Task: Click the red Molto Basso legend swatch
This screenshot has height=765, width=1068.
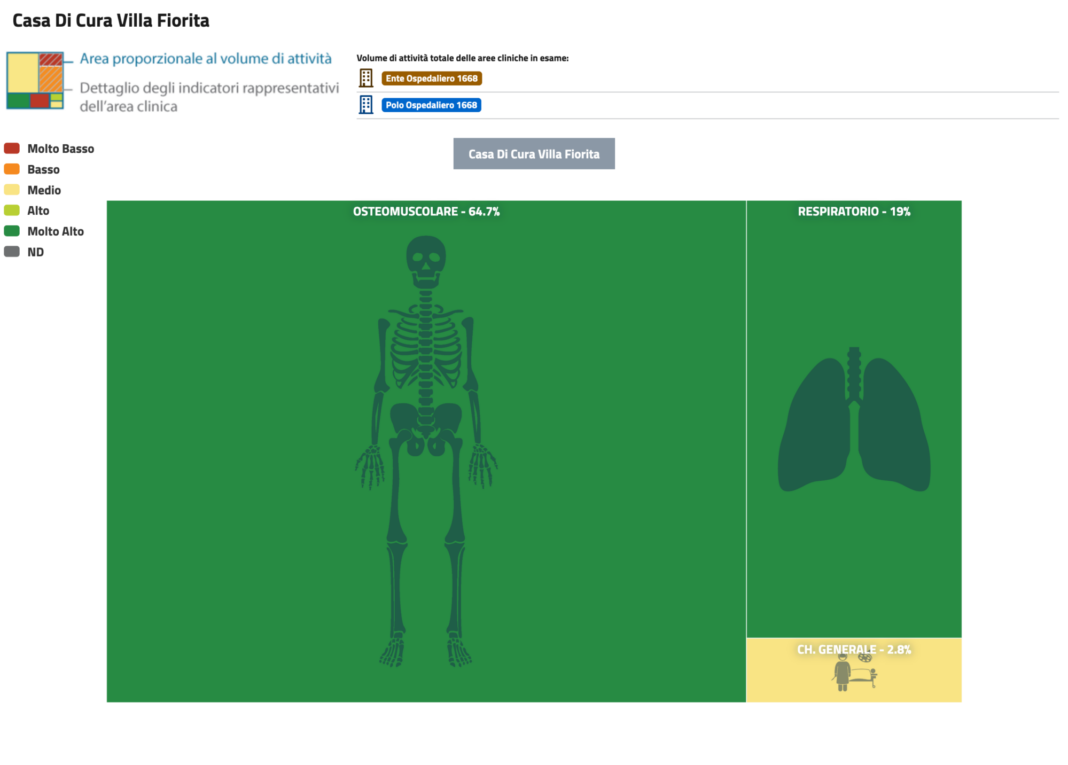Action: pyautogui.click(x=12, y=148)
